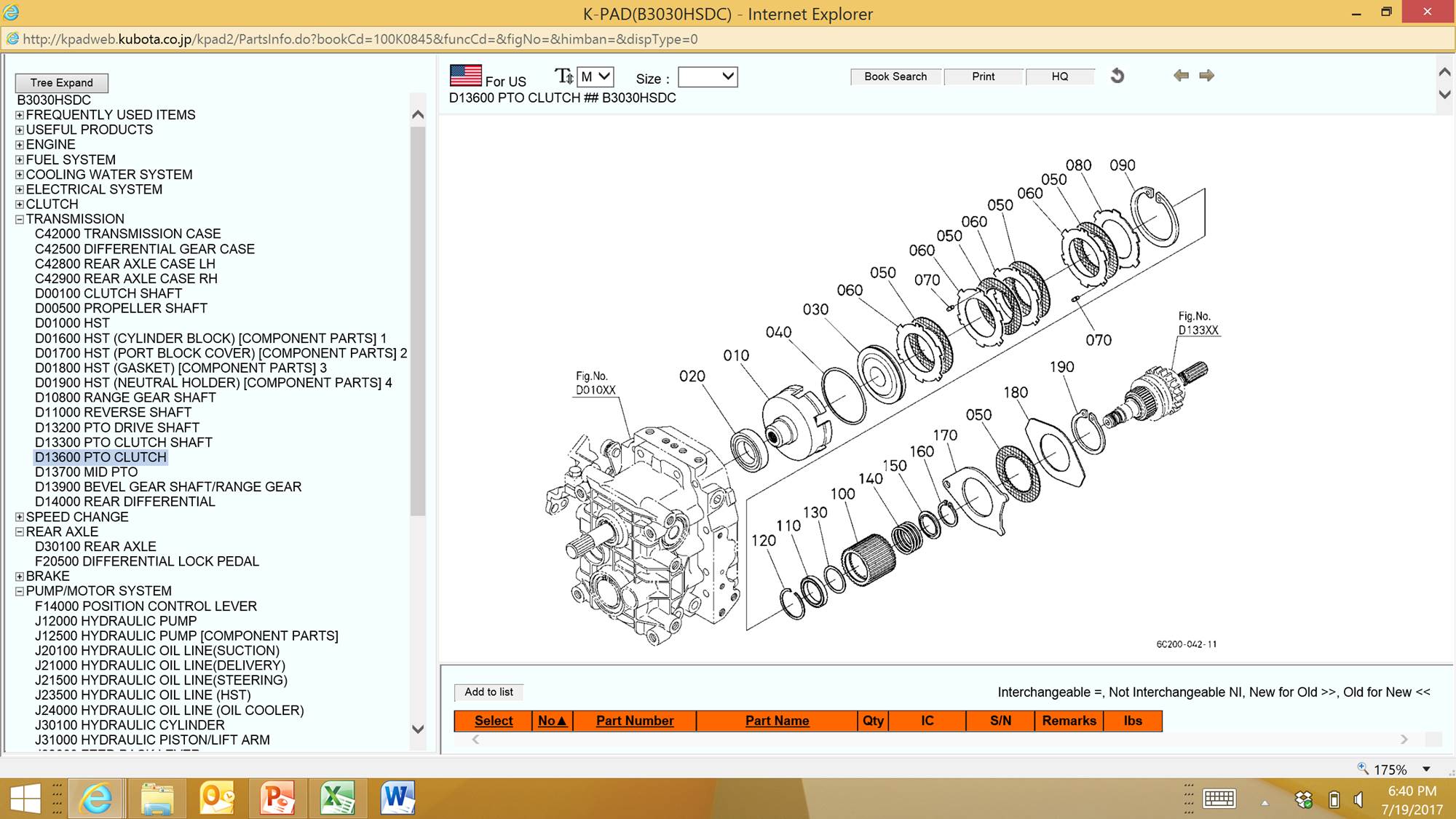Open Internet Explorer from the taskbar
Screen dimensions: 1456x819
coord(95,799)
